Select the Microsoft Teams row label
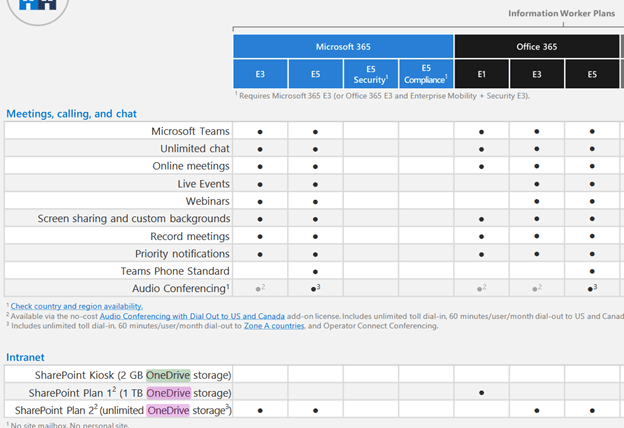 190,131
